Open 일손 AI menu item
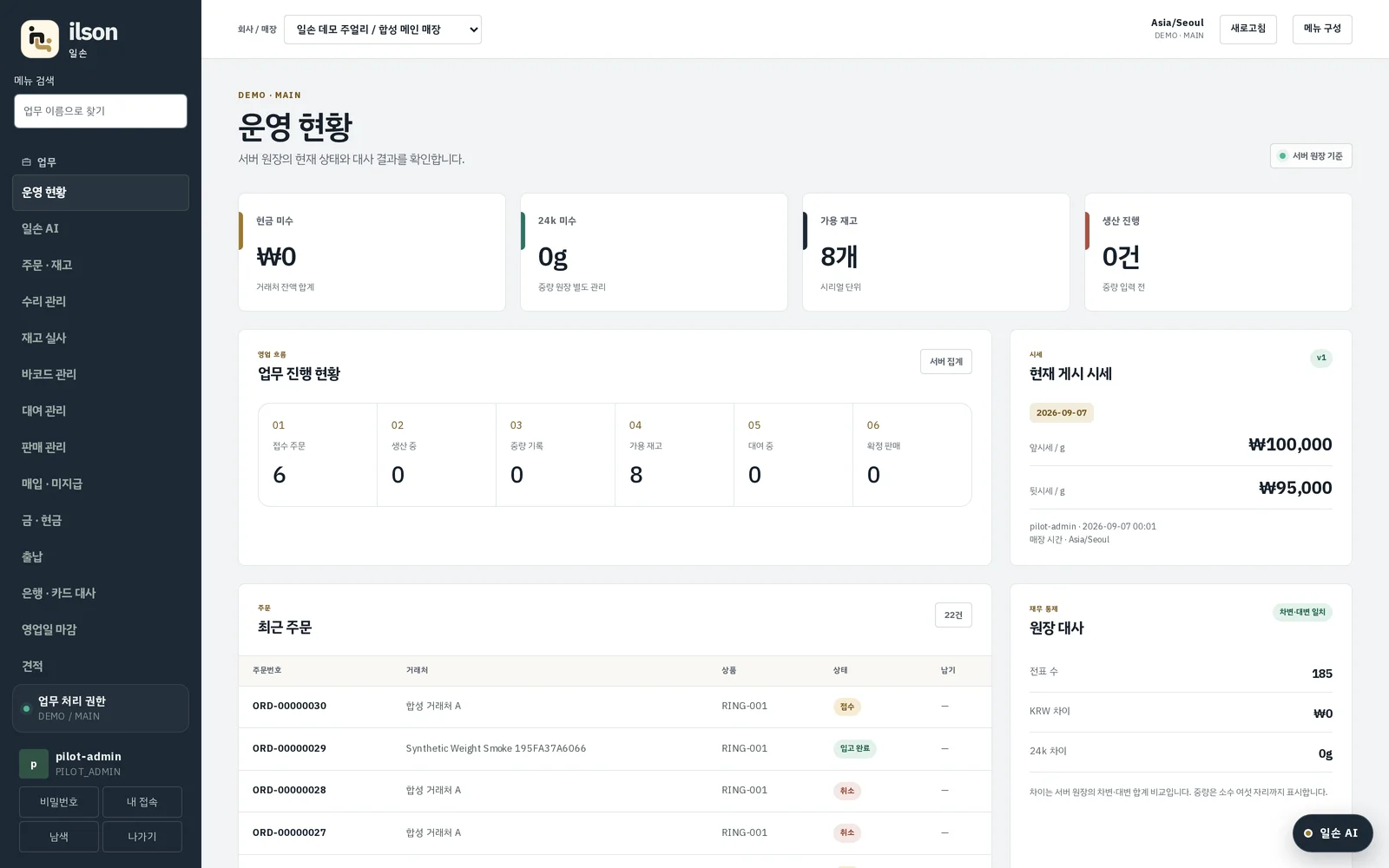Image resolution: width=1389 pixels, height=868 pixels. tap(101, 229)
